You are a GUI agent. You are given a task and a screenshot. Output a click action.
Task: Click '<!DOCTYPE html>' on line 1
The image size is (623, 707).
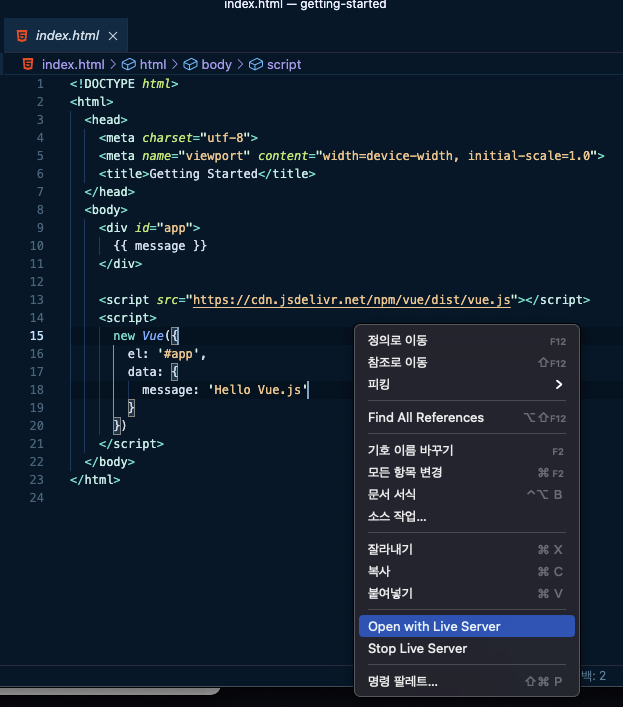tap(124, 84)
